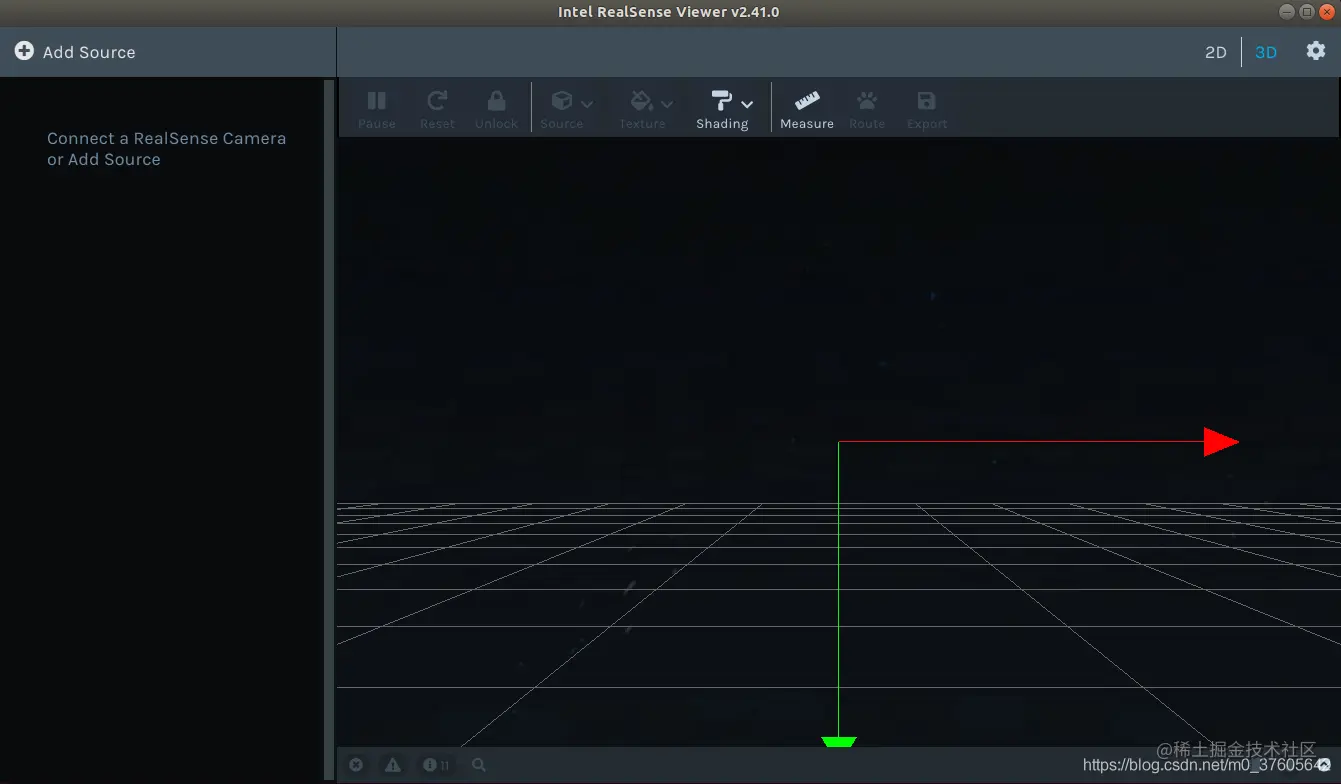This screenshot has width=1341, height=784.
Task: Switch to 3D view
Action: (x=1266, y=52)
